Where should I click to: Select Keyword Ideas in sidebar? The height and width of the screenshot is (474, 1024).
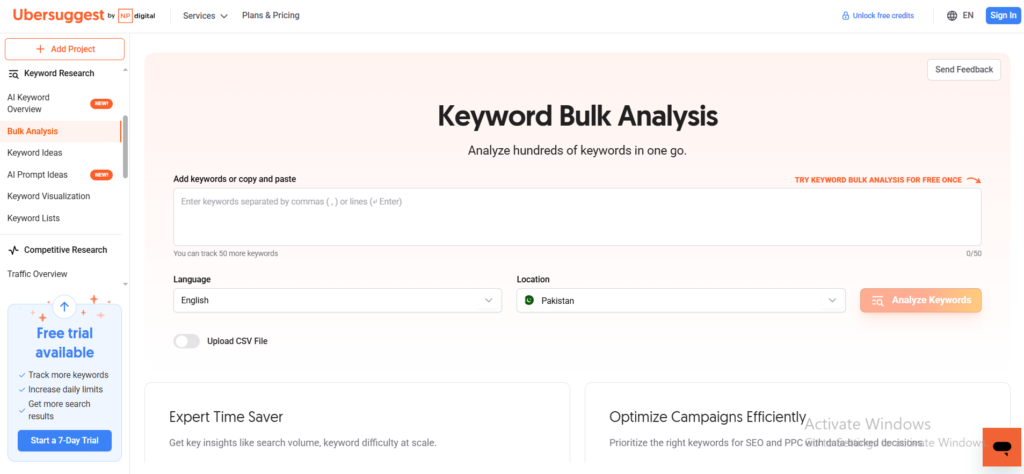35,153
